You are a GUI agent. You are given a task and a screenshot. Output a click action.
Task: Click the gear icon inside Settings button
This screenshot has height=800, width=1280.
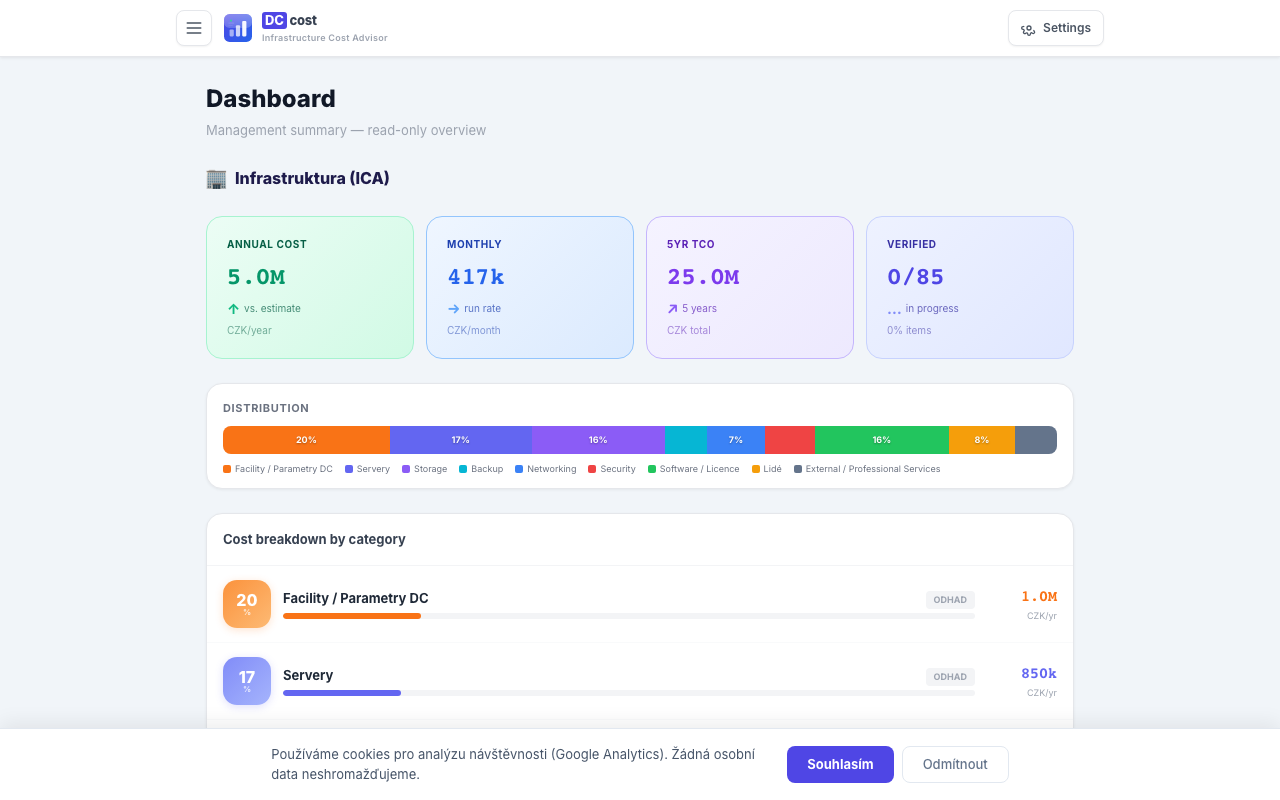coord(1028,29)
